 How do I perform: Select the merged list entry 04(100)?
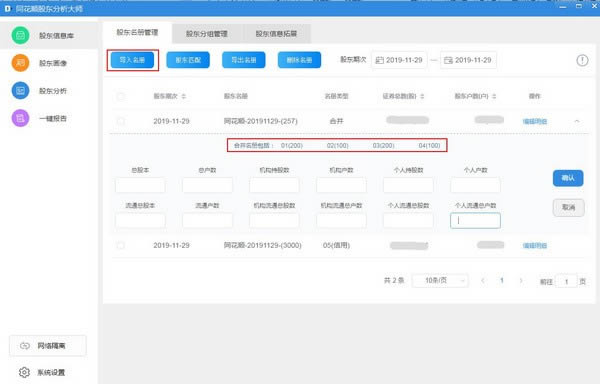429,146
